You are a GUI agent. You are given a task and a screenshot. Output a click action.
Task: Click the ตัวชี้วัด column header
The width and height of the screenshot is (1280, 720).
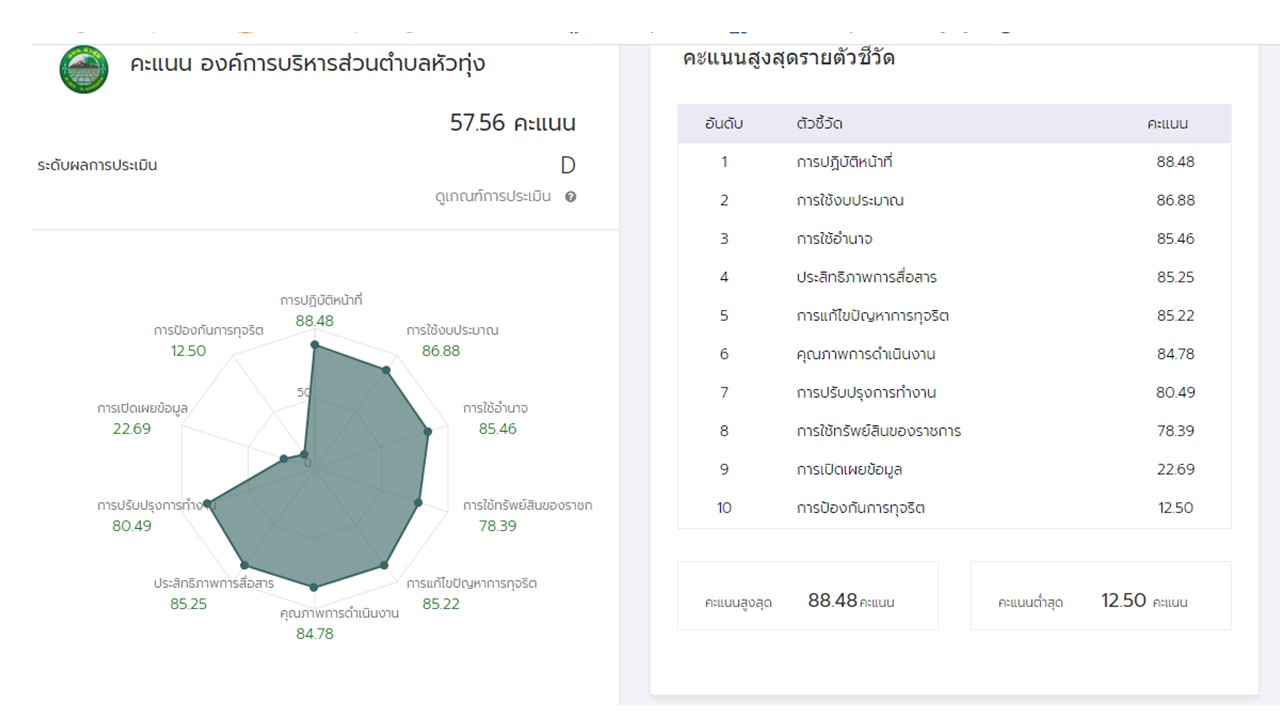click(819, 124)
